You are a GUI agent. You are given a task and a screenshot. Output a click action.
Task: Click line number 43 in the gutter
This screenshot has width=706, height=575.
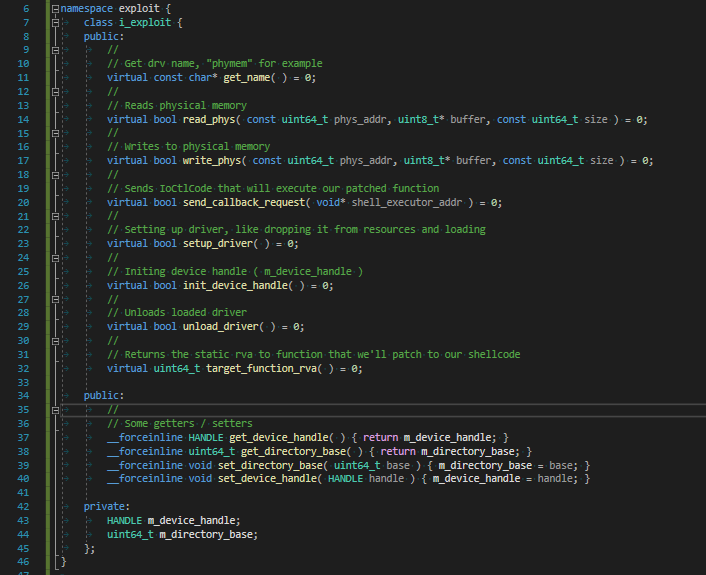[22, 520]
